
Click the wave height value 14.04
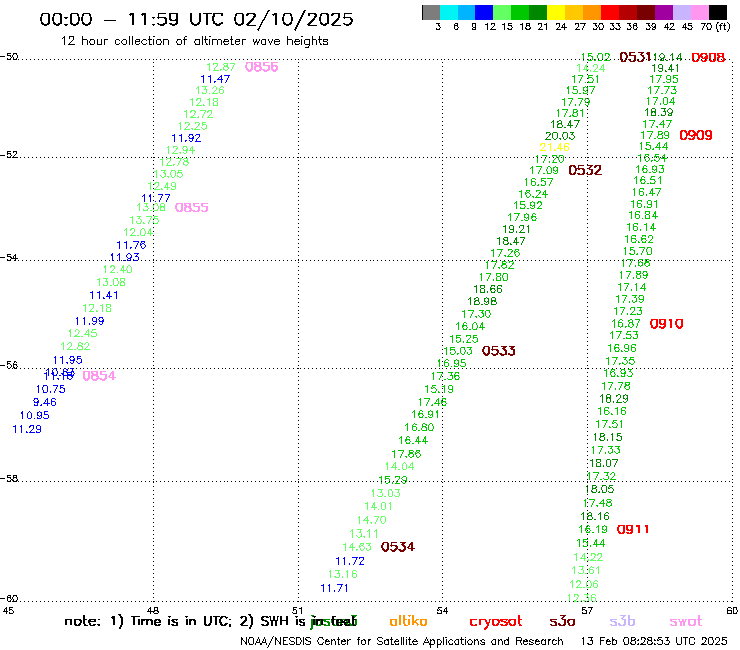point(400,466)
